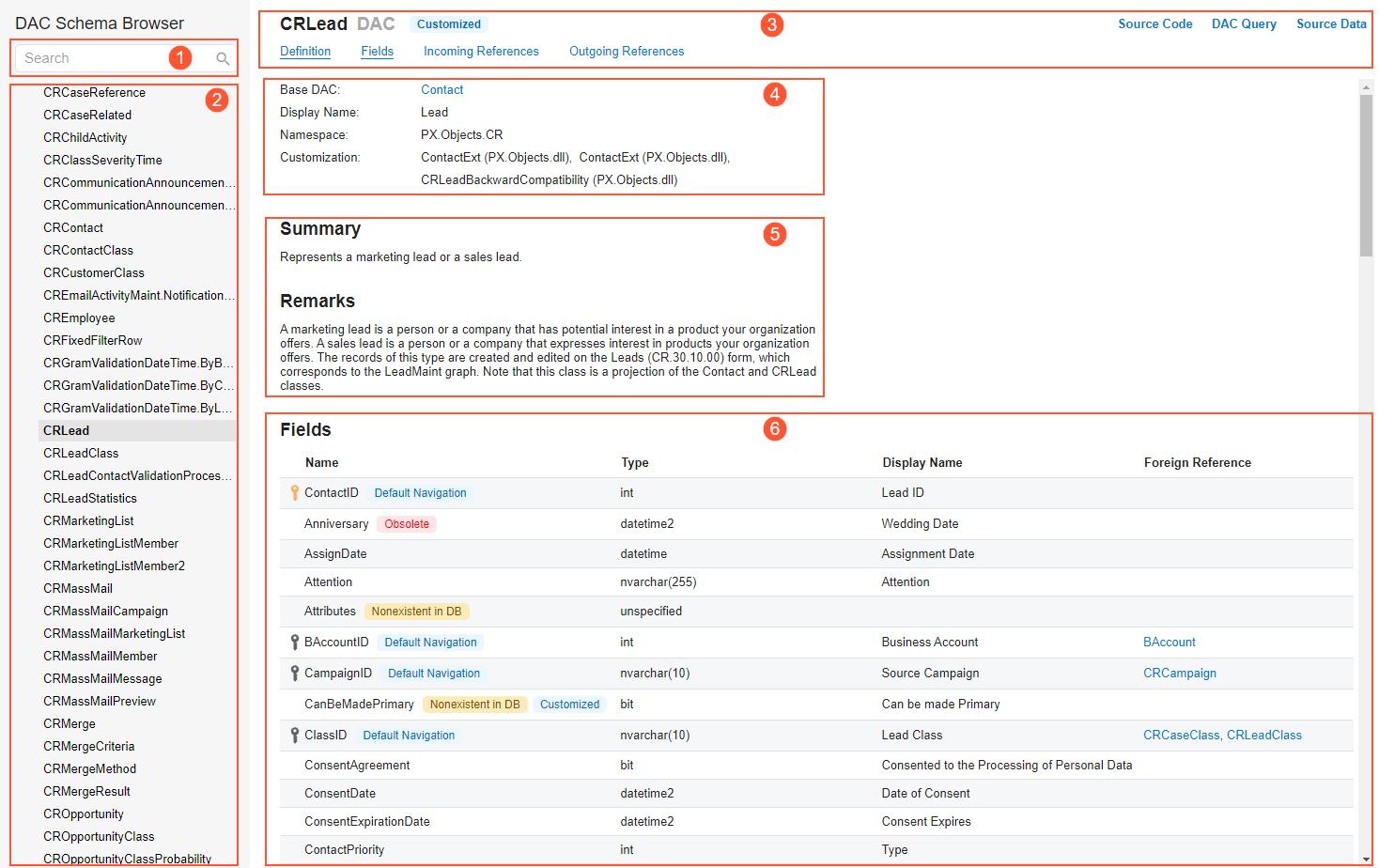Click the vertical scrollbar thumb
The height and width of the screenshot is (868, 1379).
pos(1366,174)
